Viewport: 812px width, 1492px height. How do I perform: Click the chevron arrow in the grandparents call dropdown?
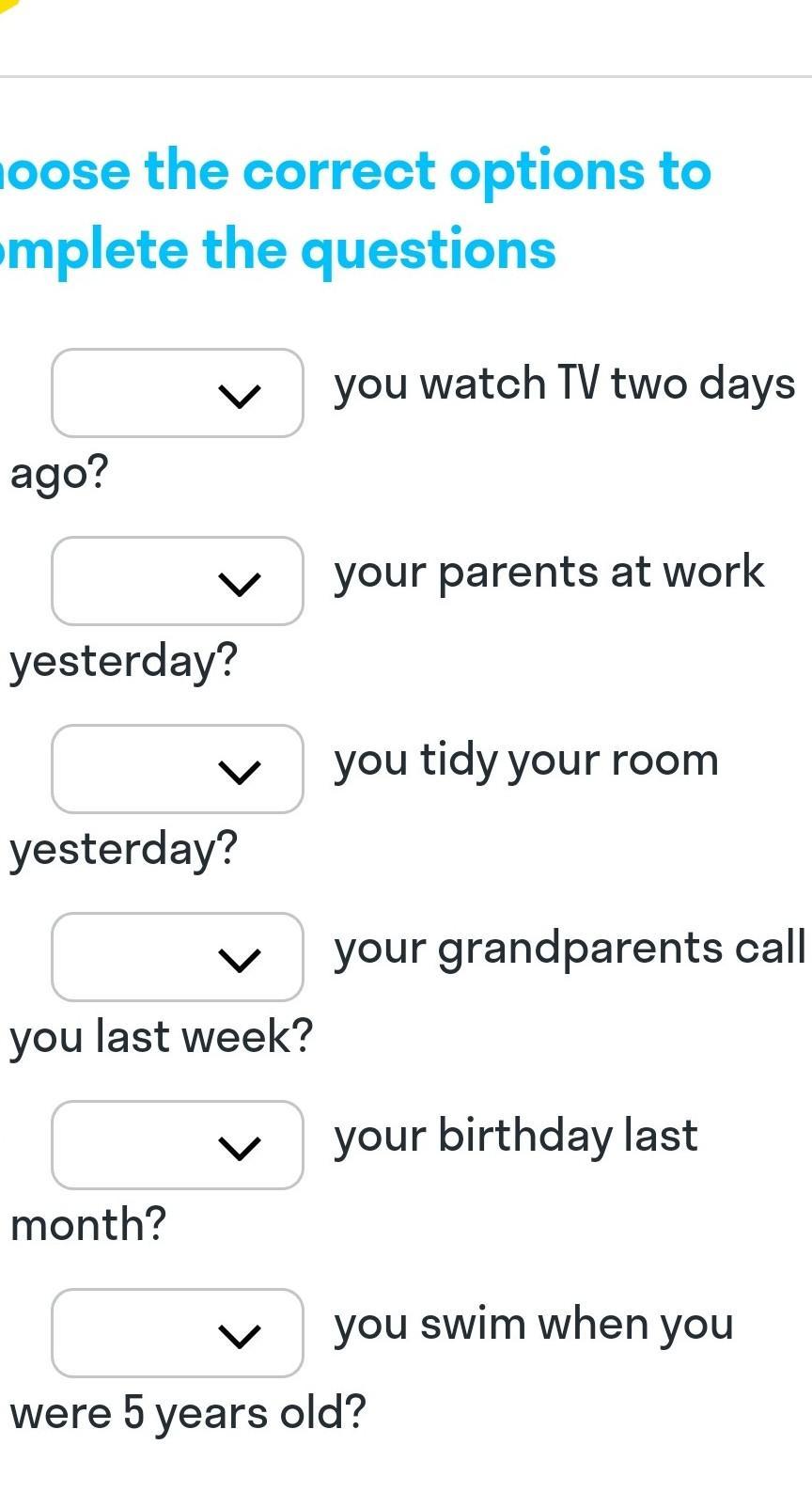click(x=239, y=960)
